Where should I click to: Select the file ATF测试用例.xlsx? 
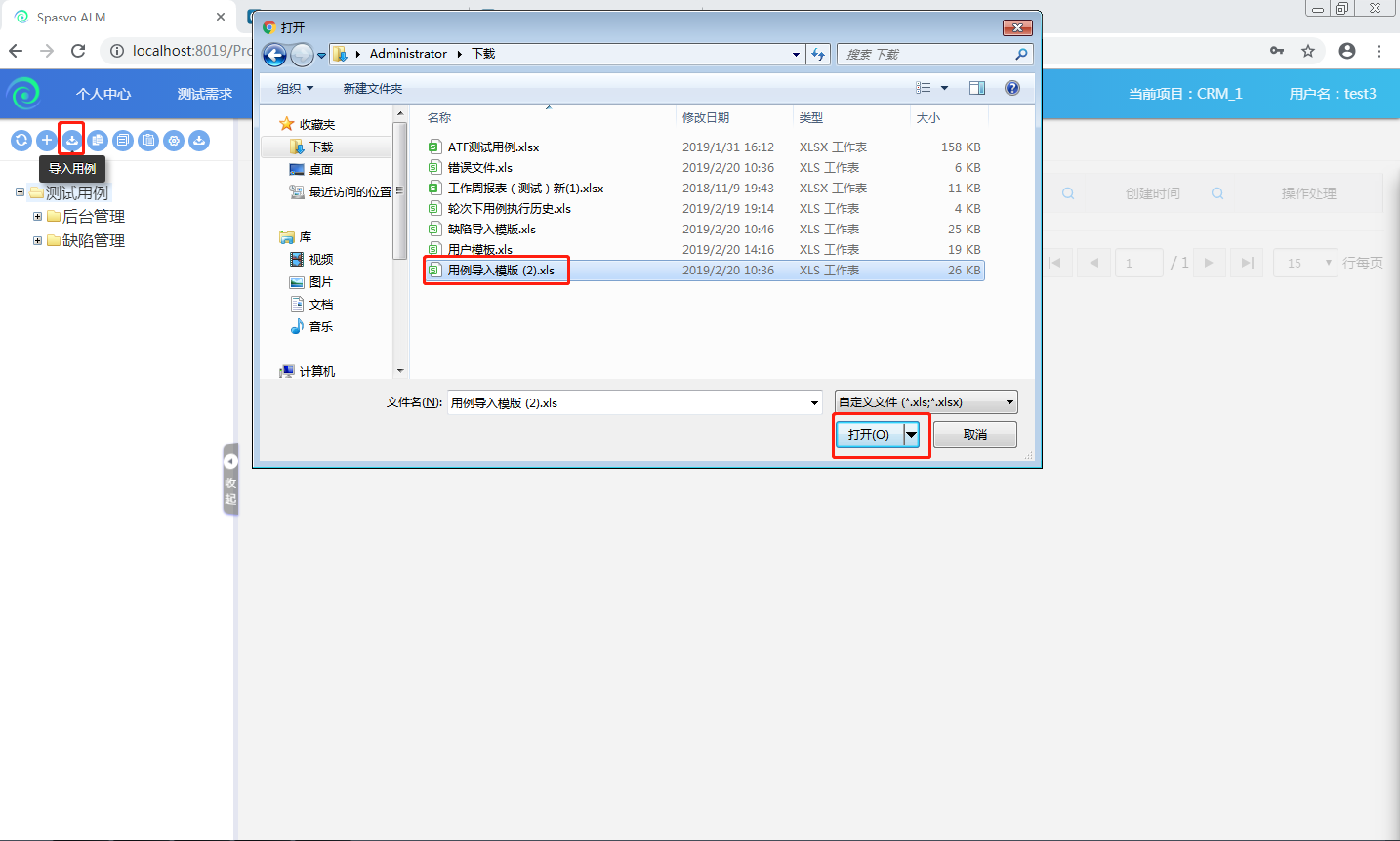coord(493,147)
